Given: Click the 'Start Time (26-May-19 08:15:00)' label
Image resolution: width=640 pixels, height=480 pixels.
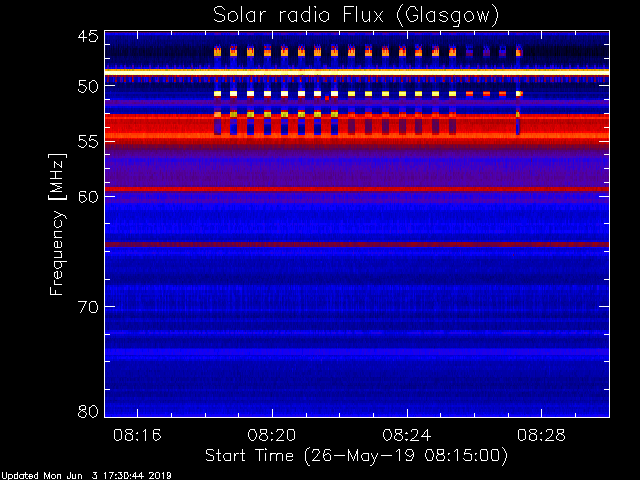Looking at the screenshot, I should (356, 456).
